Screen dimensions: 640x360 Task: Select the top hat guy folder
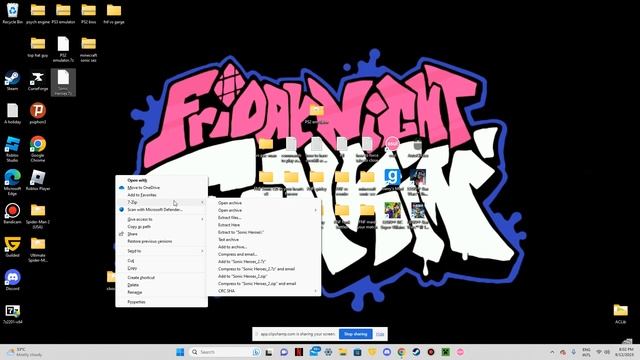tap(38, 47)
